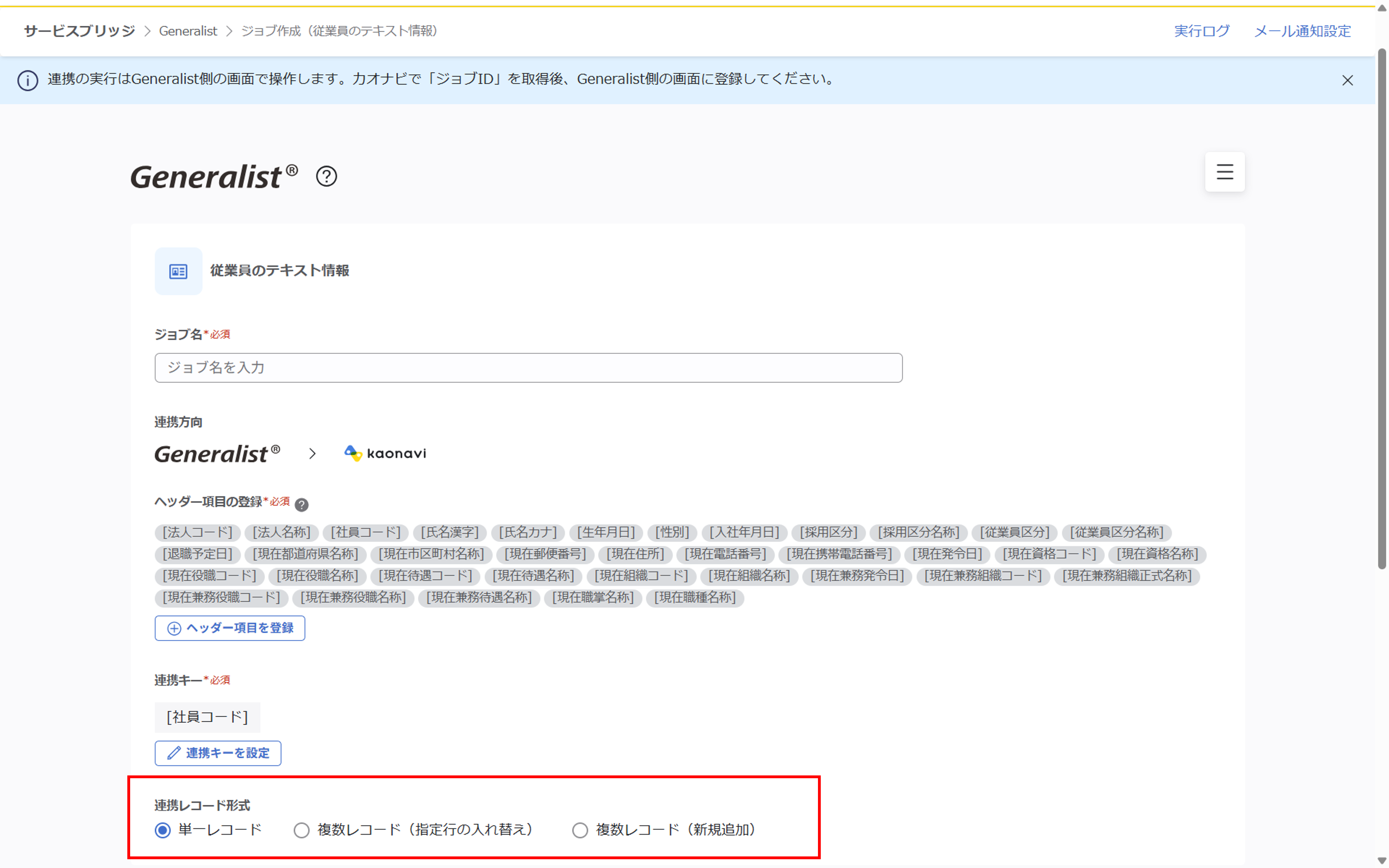The image size is (1389, 868).
Task: Go to the Generalist breadcrumb
Action: click(x=188, y=31)
